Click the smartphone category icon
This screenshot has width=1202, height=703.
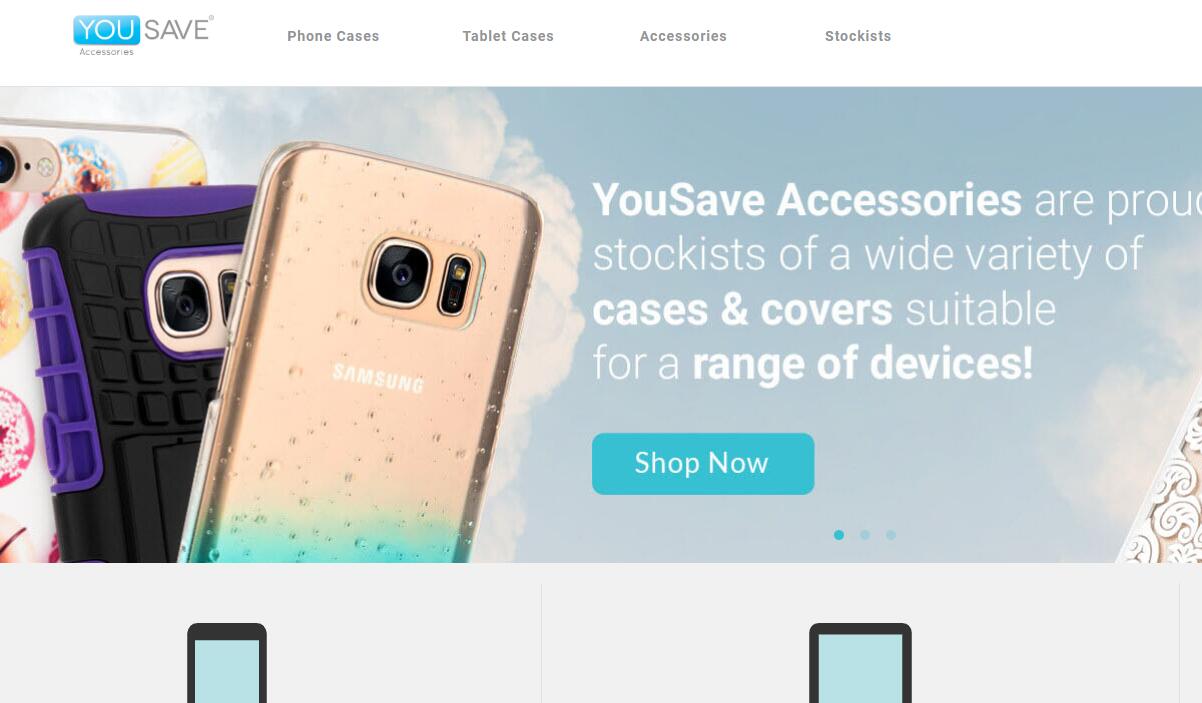pyautogui.click(x=227, y=662)
